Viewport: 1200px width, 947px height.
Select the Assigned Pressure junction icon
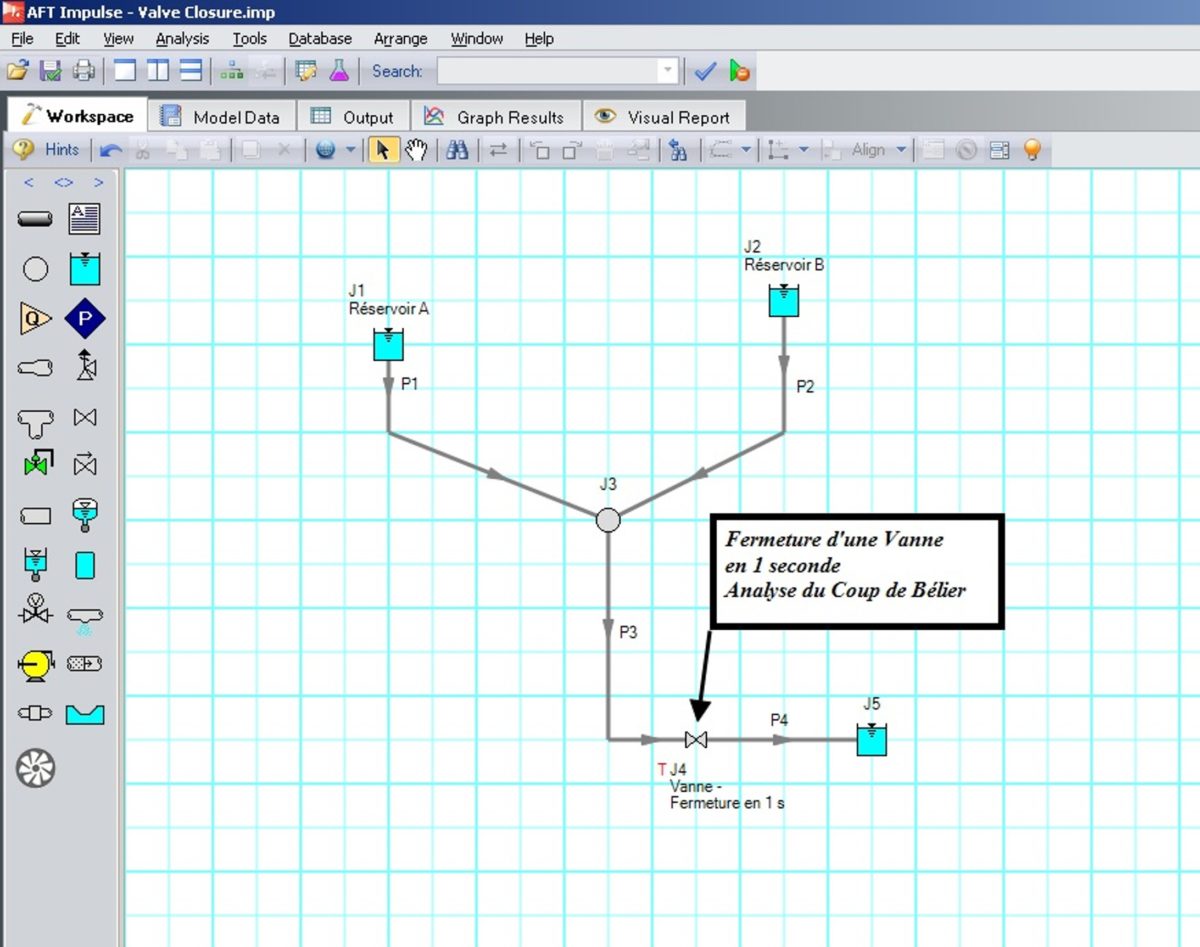85,319
